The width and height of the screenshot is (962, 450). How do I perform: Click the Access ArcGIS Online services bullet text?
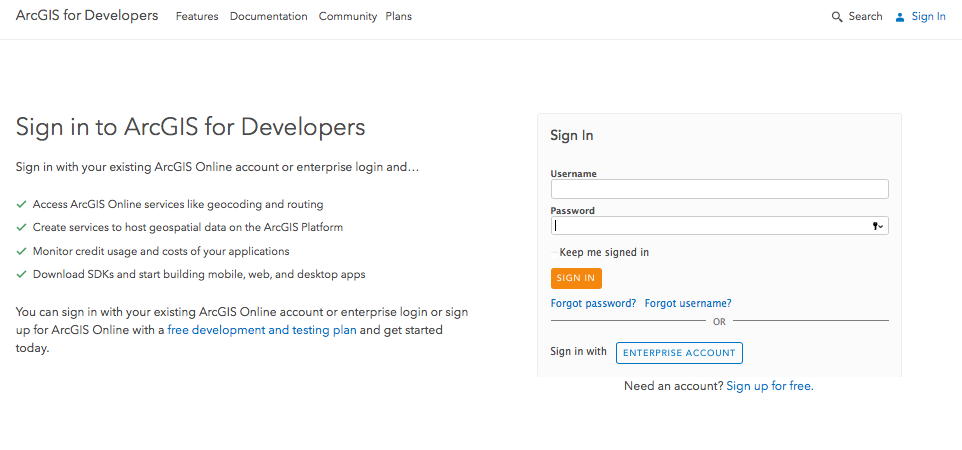[x=178, y=204]
